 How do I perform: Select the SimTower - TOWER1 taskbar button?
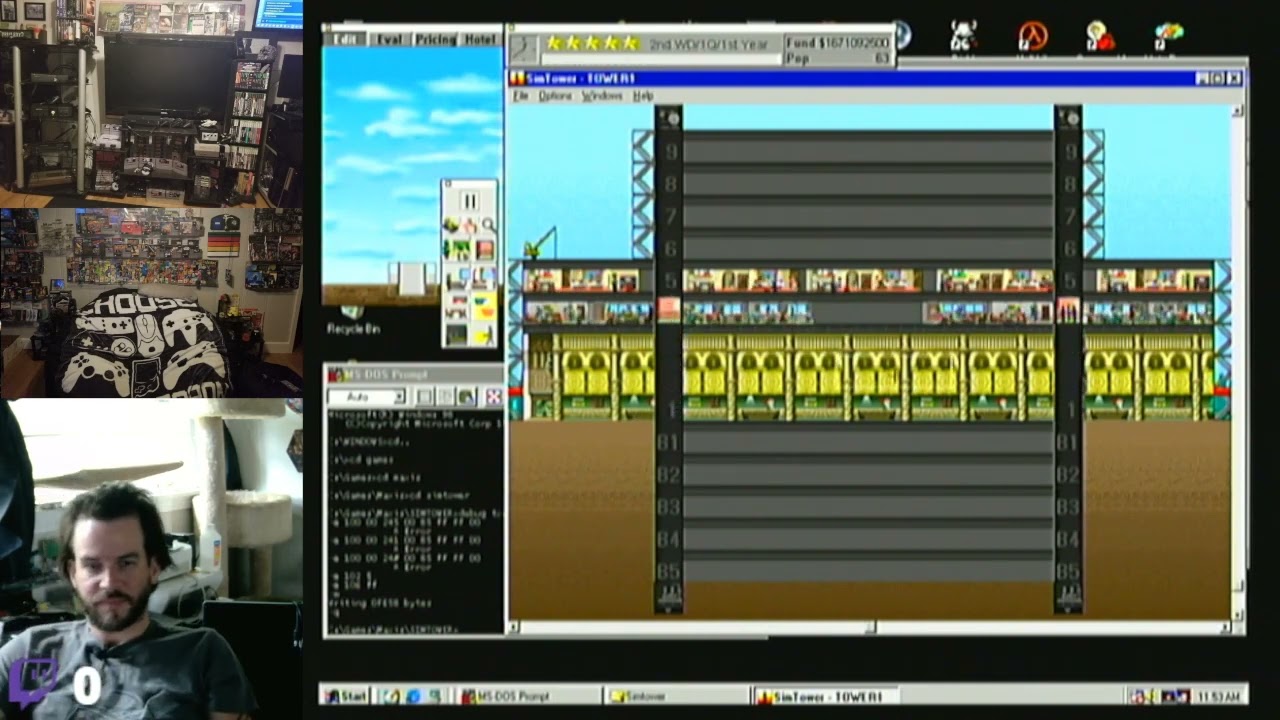826,696
